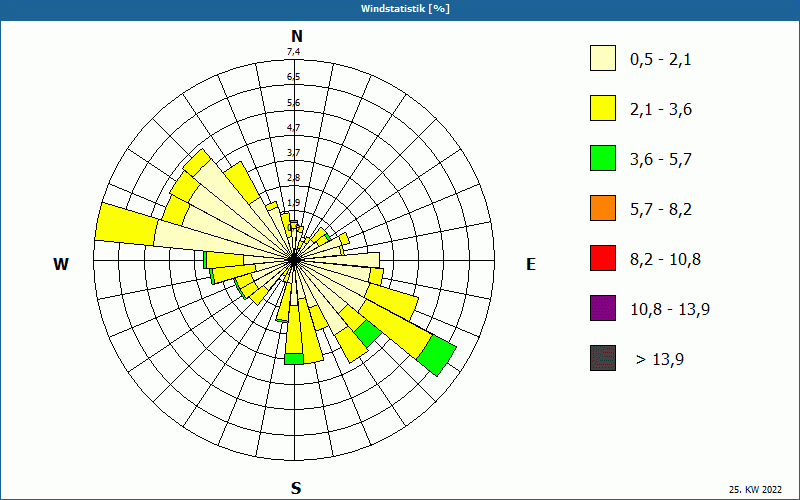Screen dimensions: 800x500
Task: Click the 3,6 - 5,7 legend text
Action: (x=661, y=160)
